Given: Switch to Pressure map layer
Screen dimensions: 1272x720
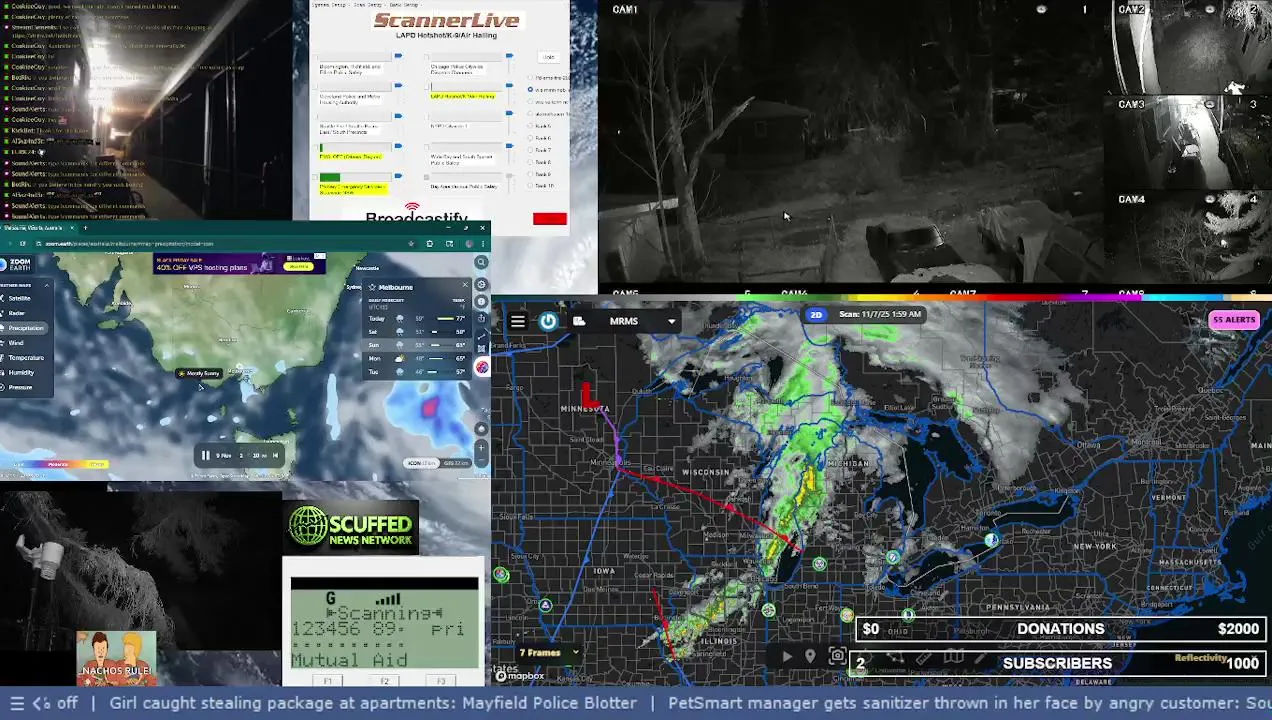Looking at the screenshot, I should click(x=20, y=387).
